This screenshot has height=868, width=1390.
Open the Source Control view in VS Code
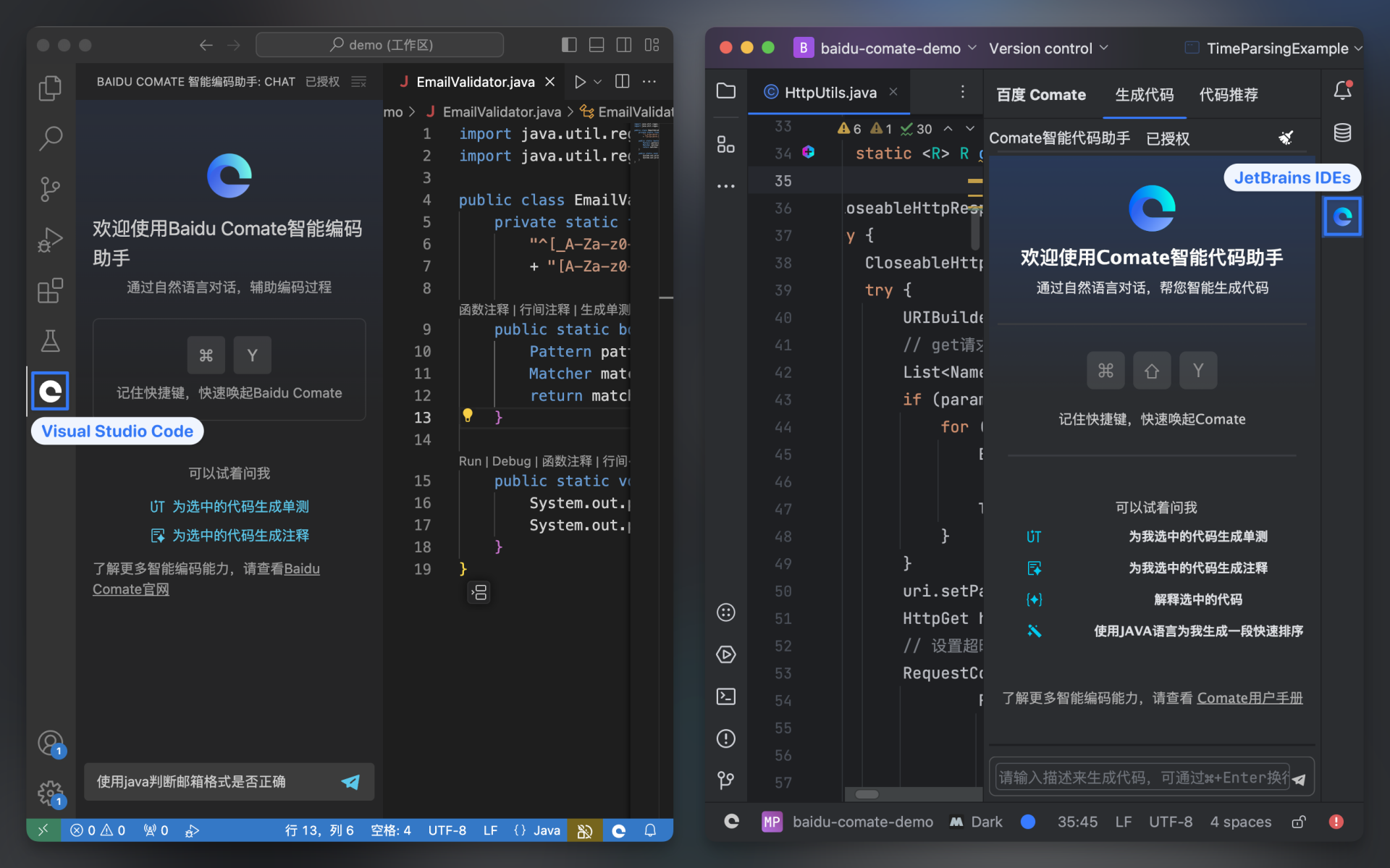tap(50, 189)
